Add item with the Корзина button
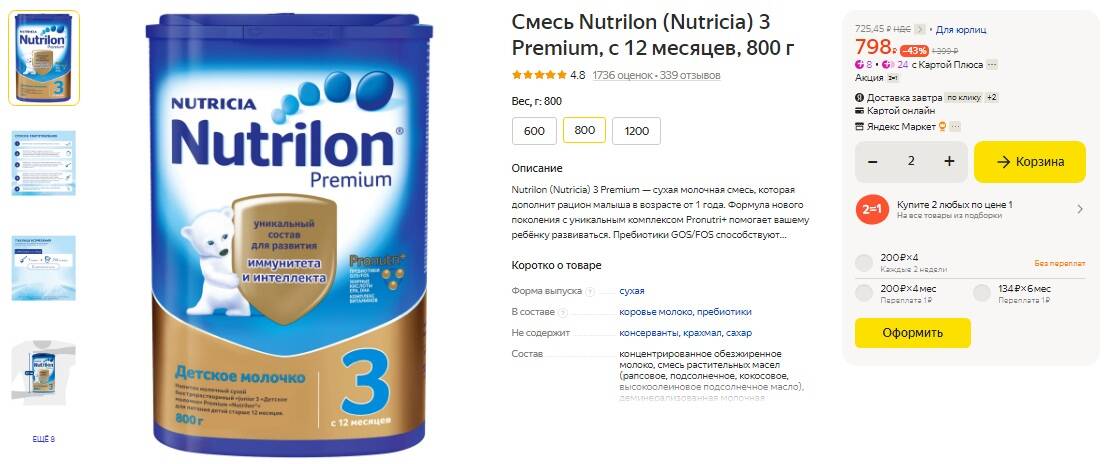 pyautogui.click(x=1030, y=162)
